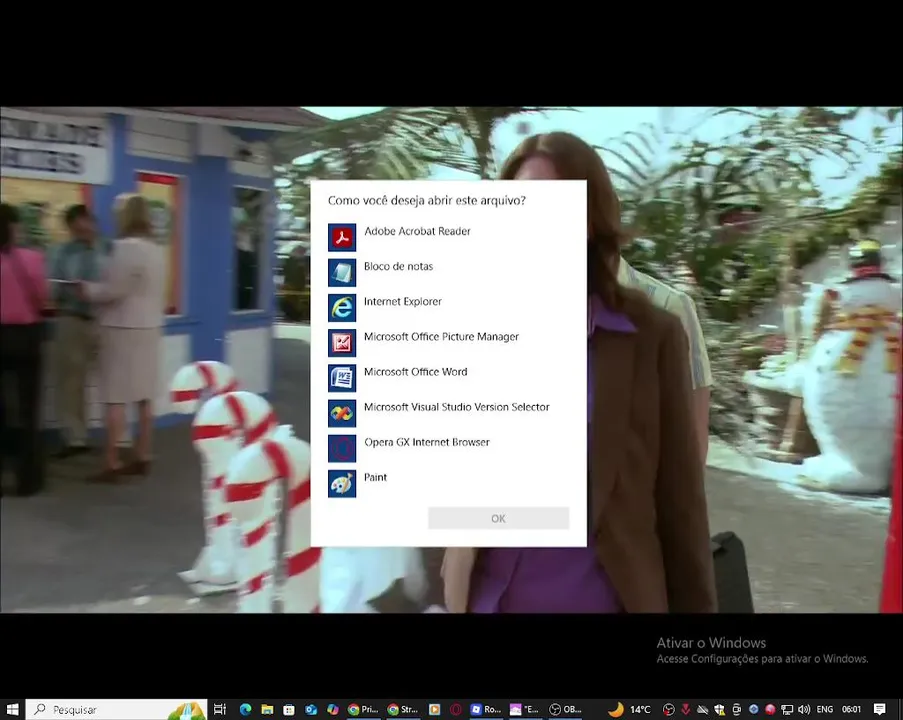This screenshot has height=720, width=903.
Task: Click the OneDrive cloud tray icon
Action: coord(703,709)
